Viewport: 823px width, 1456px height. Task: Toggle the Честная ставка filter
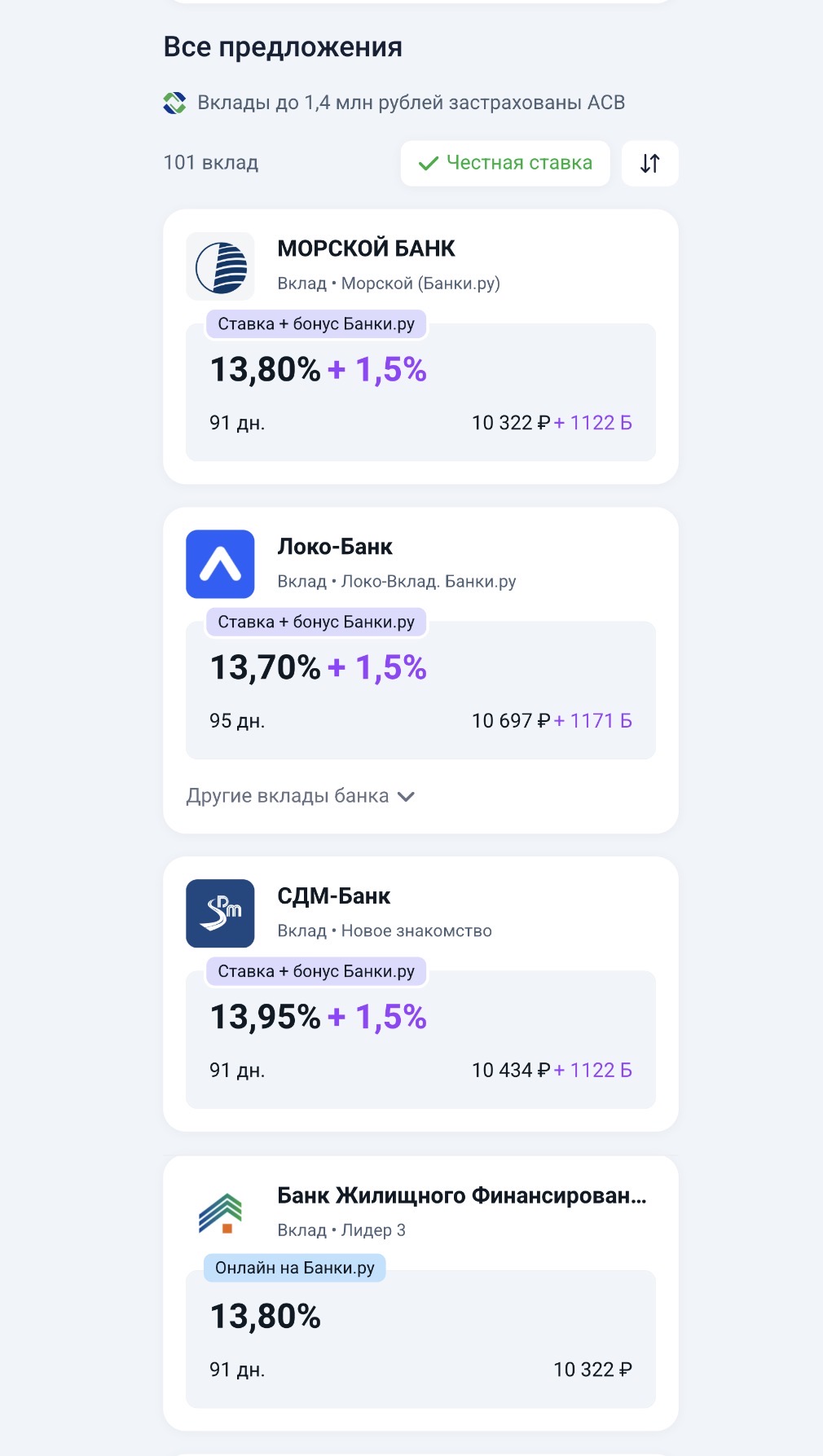pyautogui.click(x=505, y=163)
